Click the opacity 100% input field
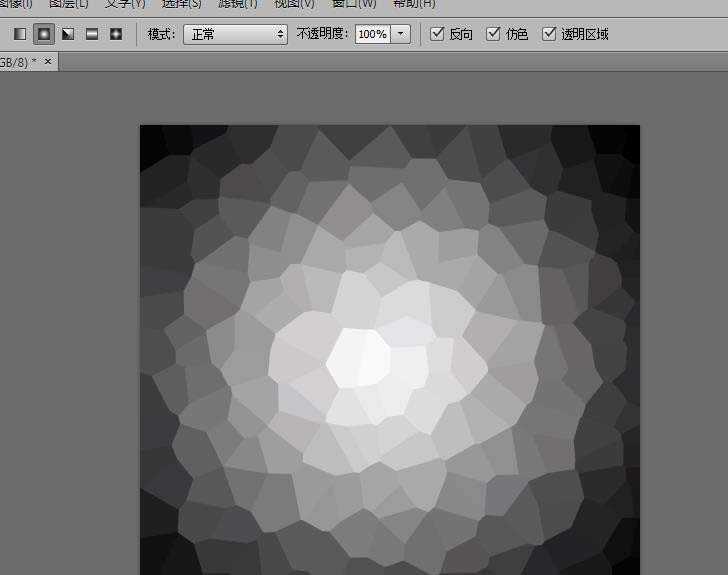 [372, 34]
